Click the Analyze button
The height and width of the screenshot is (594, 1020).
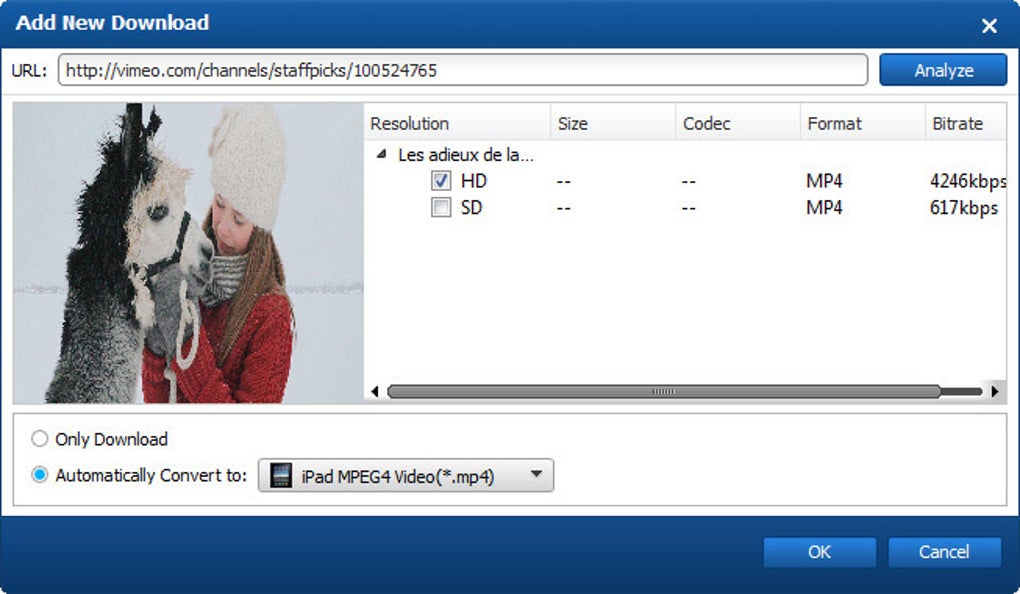click(943, 70)
